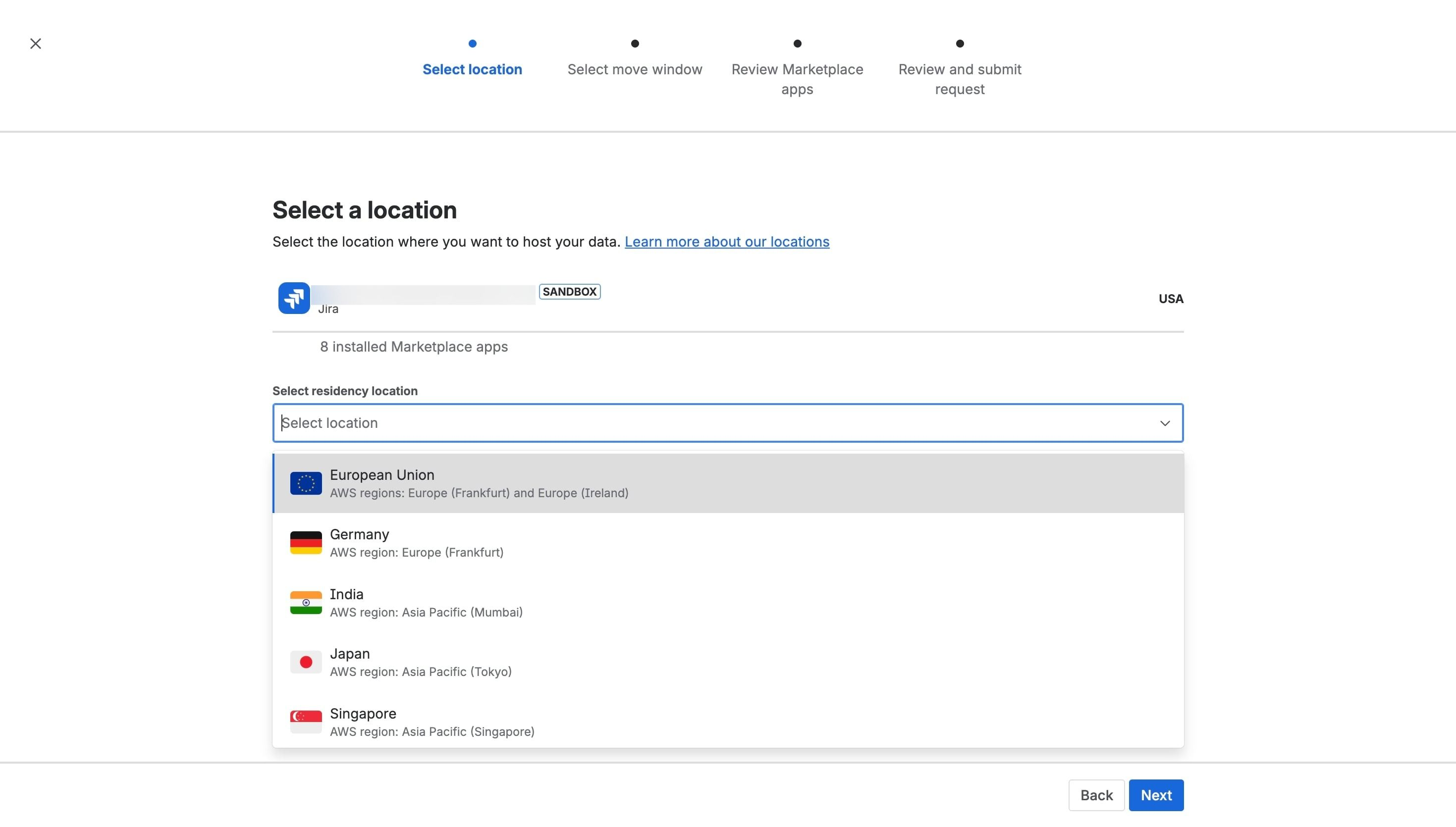Click the Select move window step dot

(635, 44)
